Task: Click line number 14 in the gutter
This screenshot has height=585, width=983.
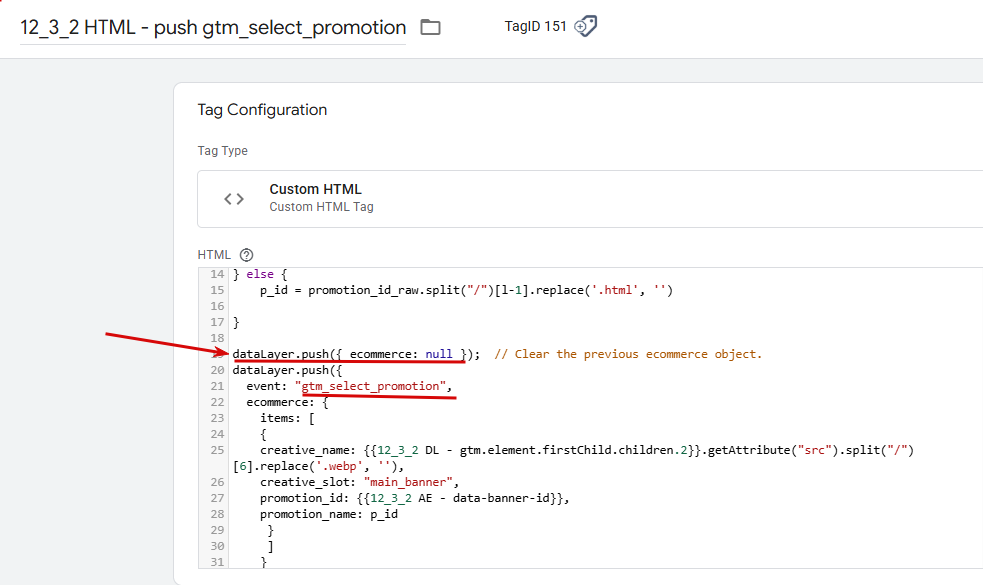Action: 217,274
